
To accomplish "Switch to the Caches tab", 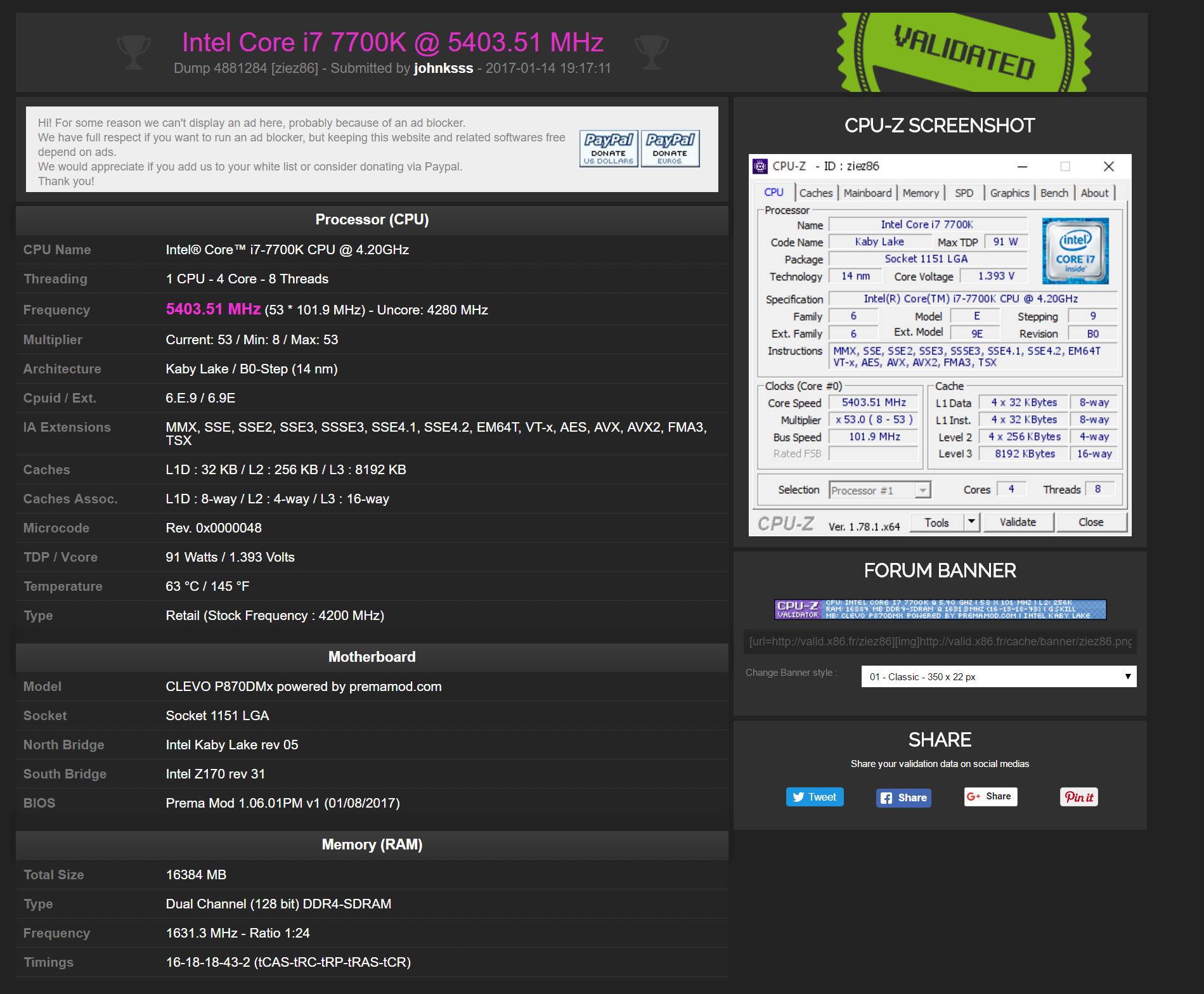I will [815, 193].
